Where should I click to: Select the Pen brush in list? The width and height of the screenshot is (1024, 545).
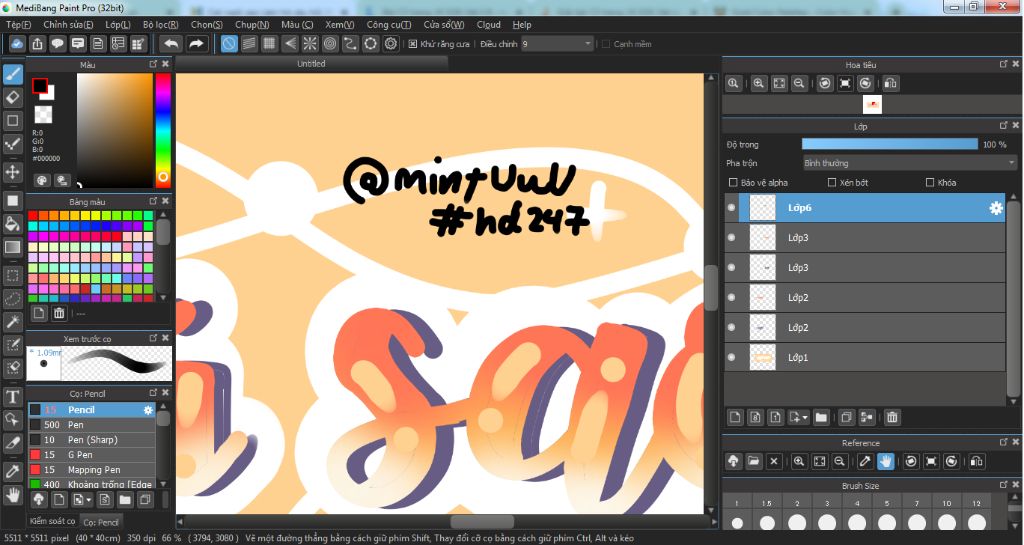91,424
